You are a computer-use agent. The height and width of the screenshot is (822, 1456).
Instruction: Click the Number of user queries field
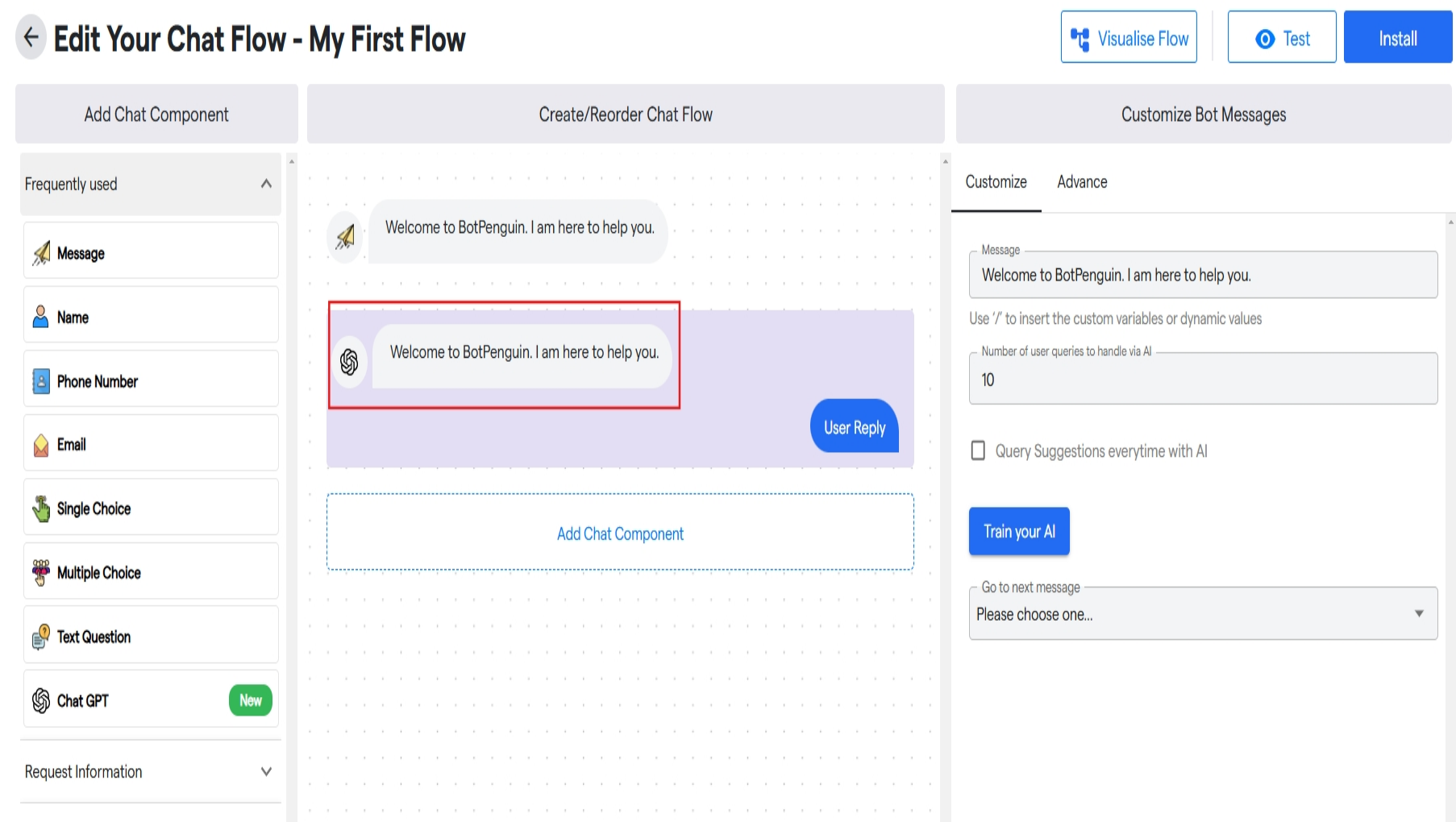click(1203, 379)
